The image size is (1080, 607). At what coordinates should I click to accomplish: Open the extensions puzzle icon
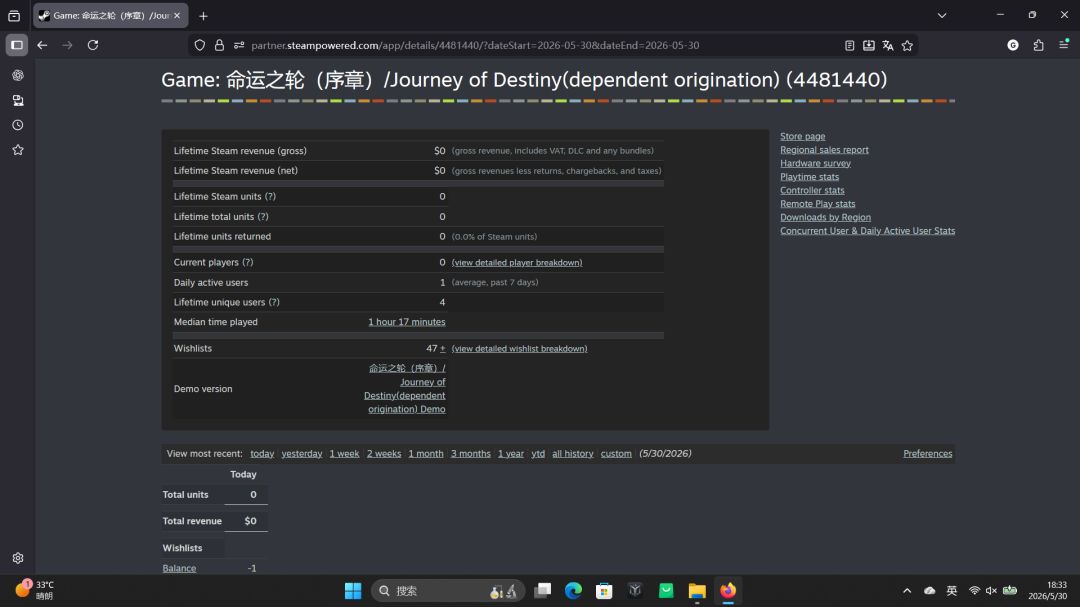(x=1038, y=45)
